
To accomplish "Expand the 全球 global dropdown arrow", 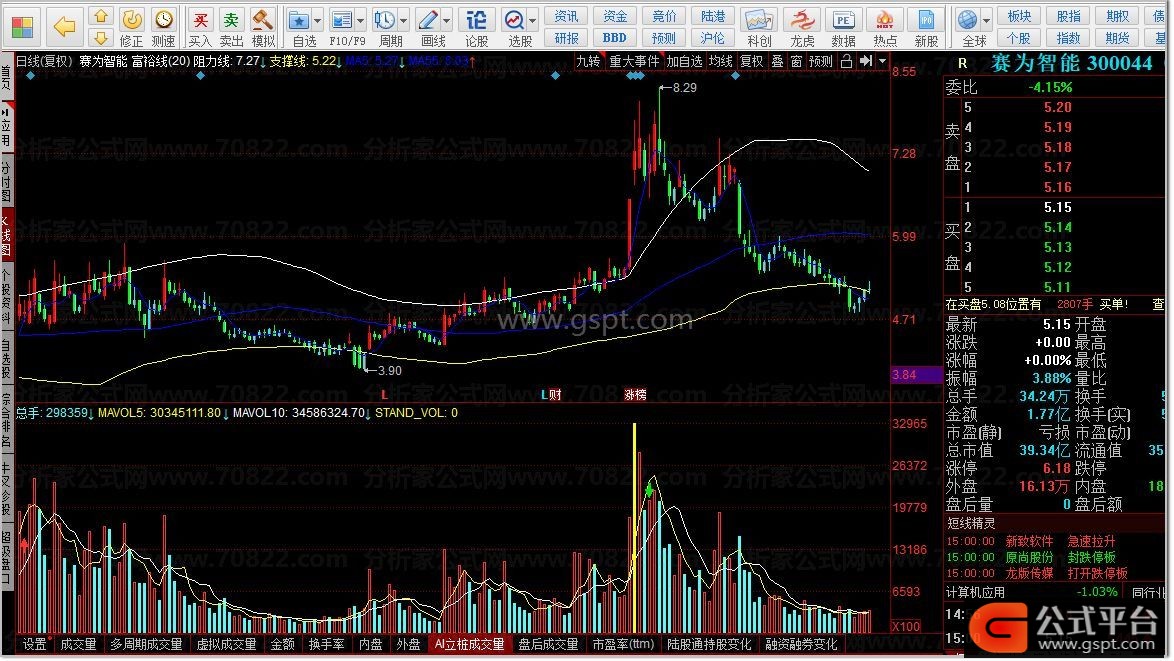I will [987, 20].
